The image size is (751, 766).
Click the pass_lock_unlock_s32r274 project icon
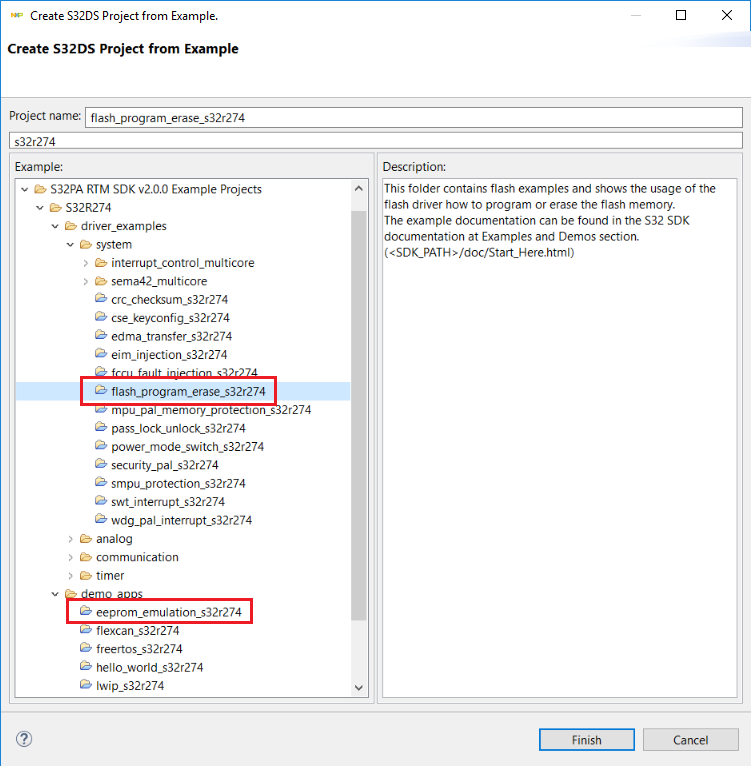click(101, 427)
